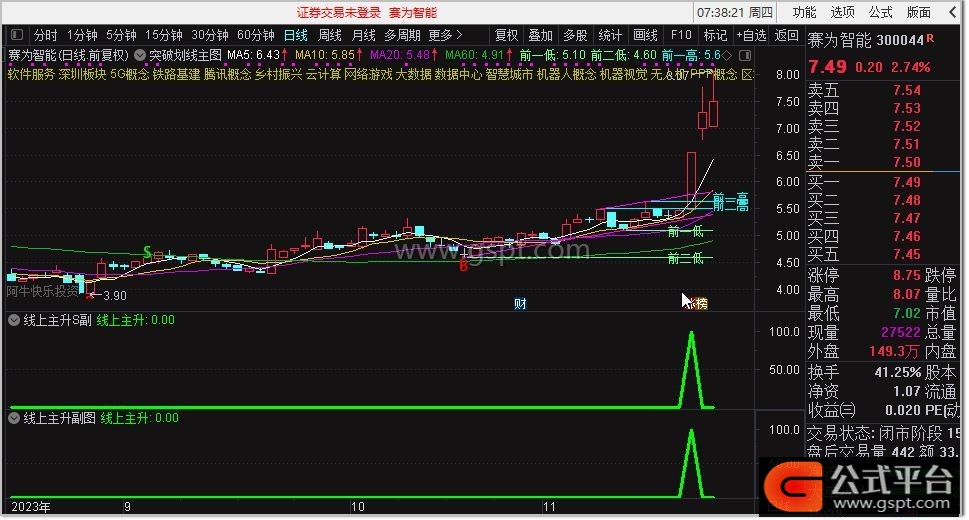
Task: Click the 铁路基建 concept tag
Action: click(176, 75)
